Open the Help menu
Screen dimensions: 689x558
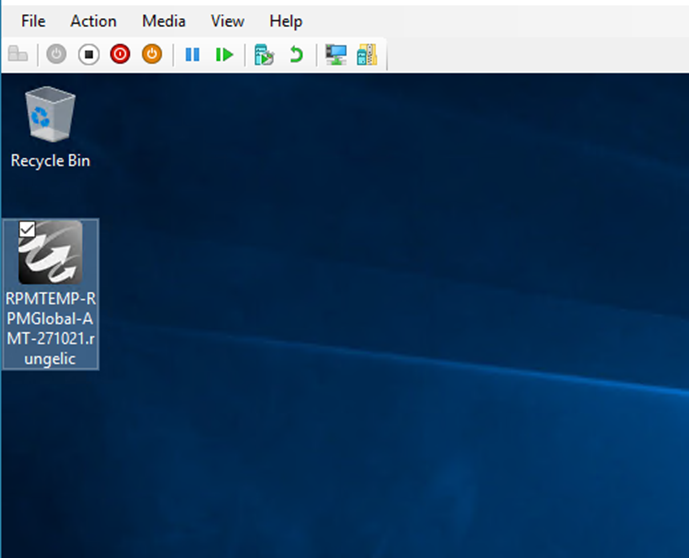pos(286,21)
